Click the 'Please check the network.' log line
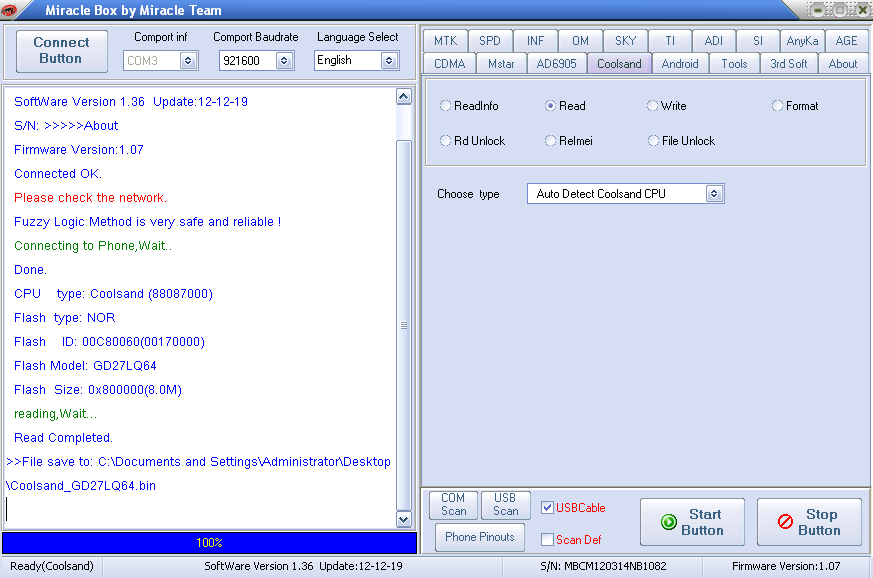873x578 pixels. tap(90, 198)
